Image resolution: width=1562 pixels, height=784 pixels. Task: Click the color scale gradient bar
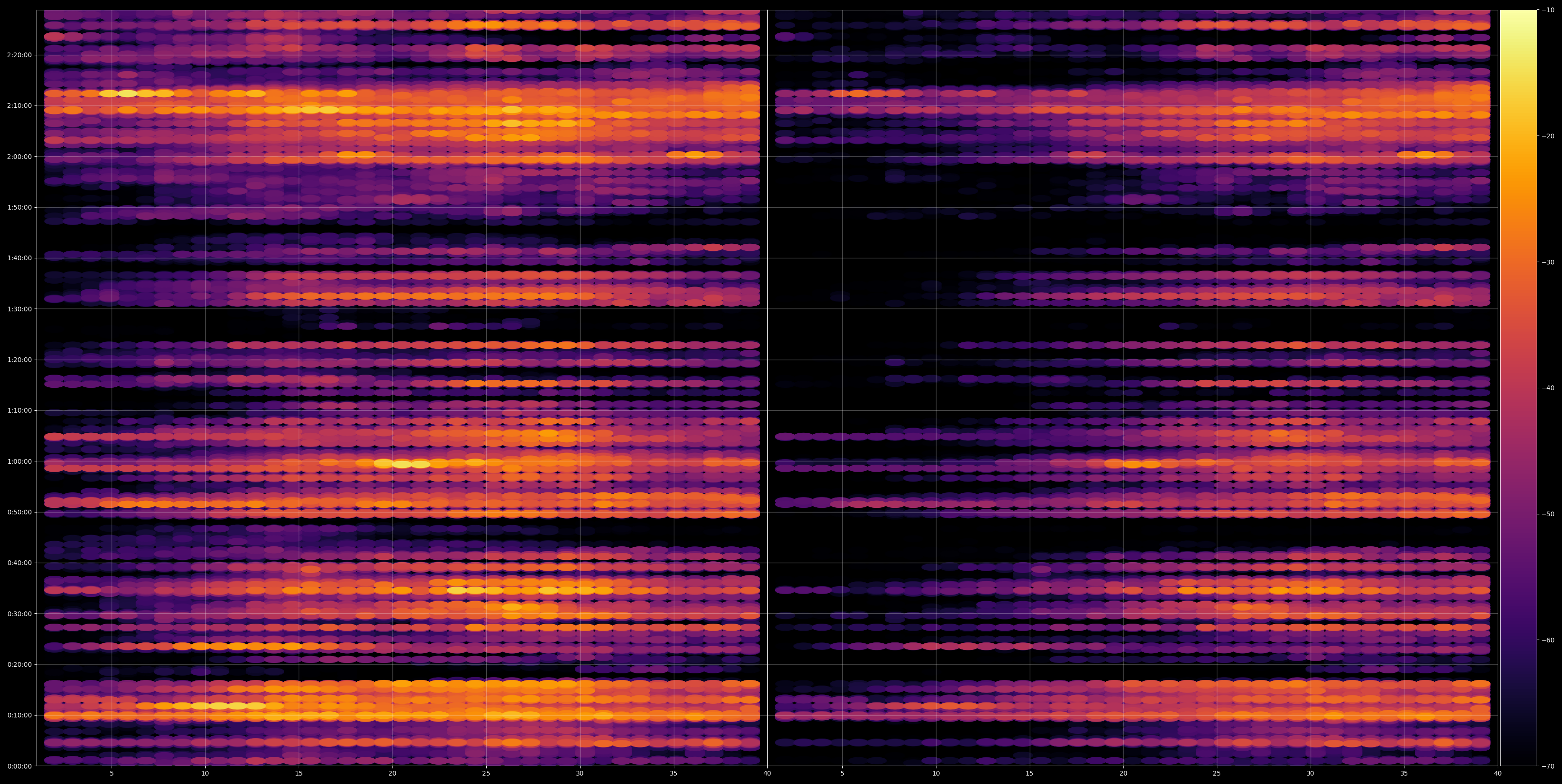coord(1518,388)
